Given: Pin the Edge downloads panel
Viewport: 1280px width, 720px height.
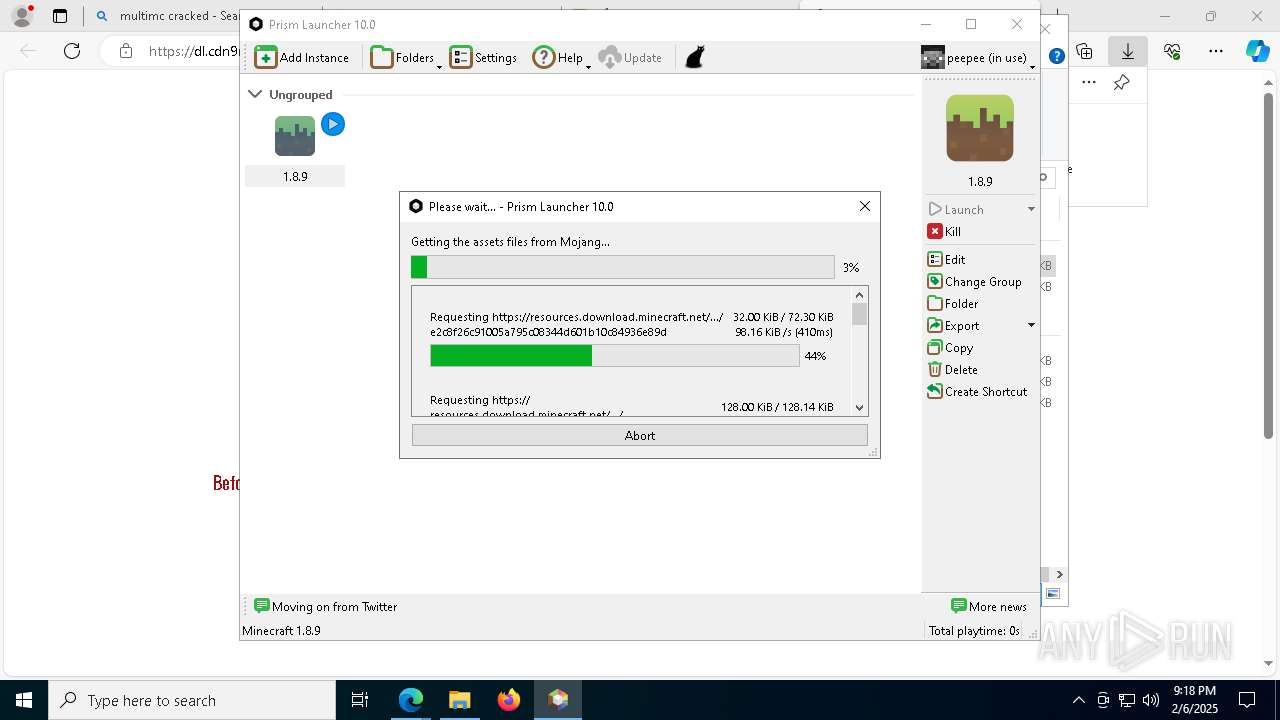Looking at the screenshot, I should [1122, 83].
